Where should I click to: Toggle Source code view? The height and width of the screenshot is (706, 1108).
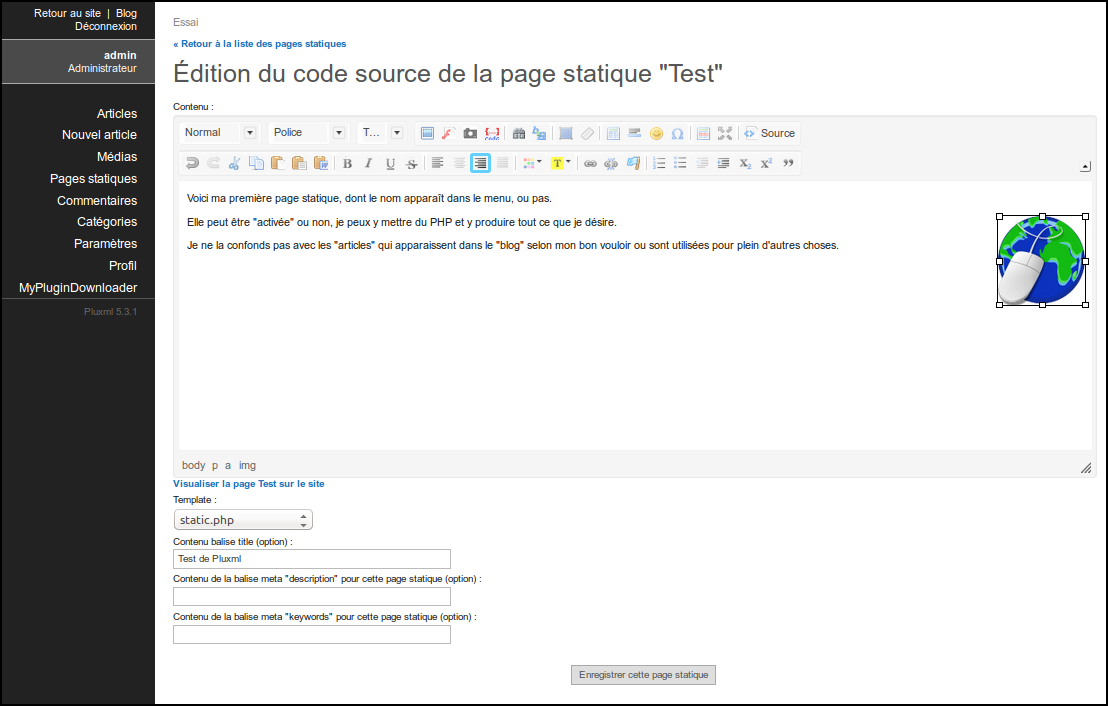(x=769, y=133)
